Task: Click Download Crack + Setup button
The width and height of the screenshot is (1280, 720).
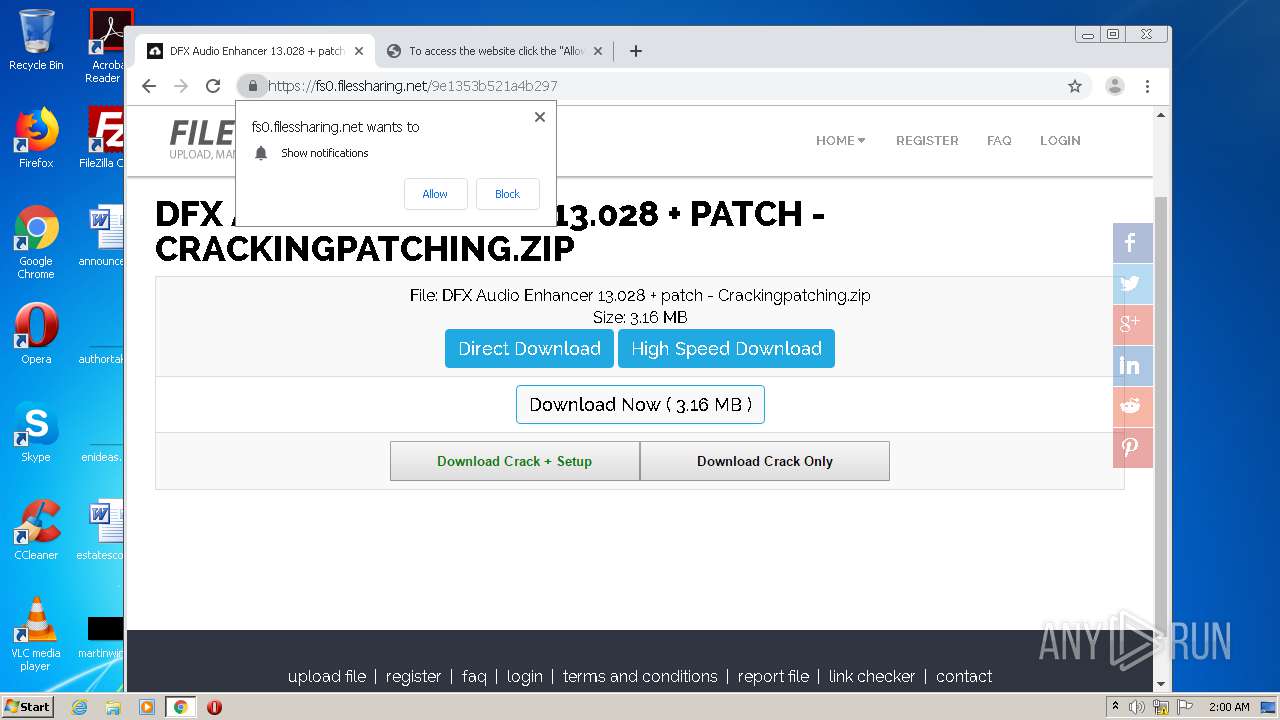Action: [514, 461]
